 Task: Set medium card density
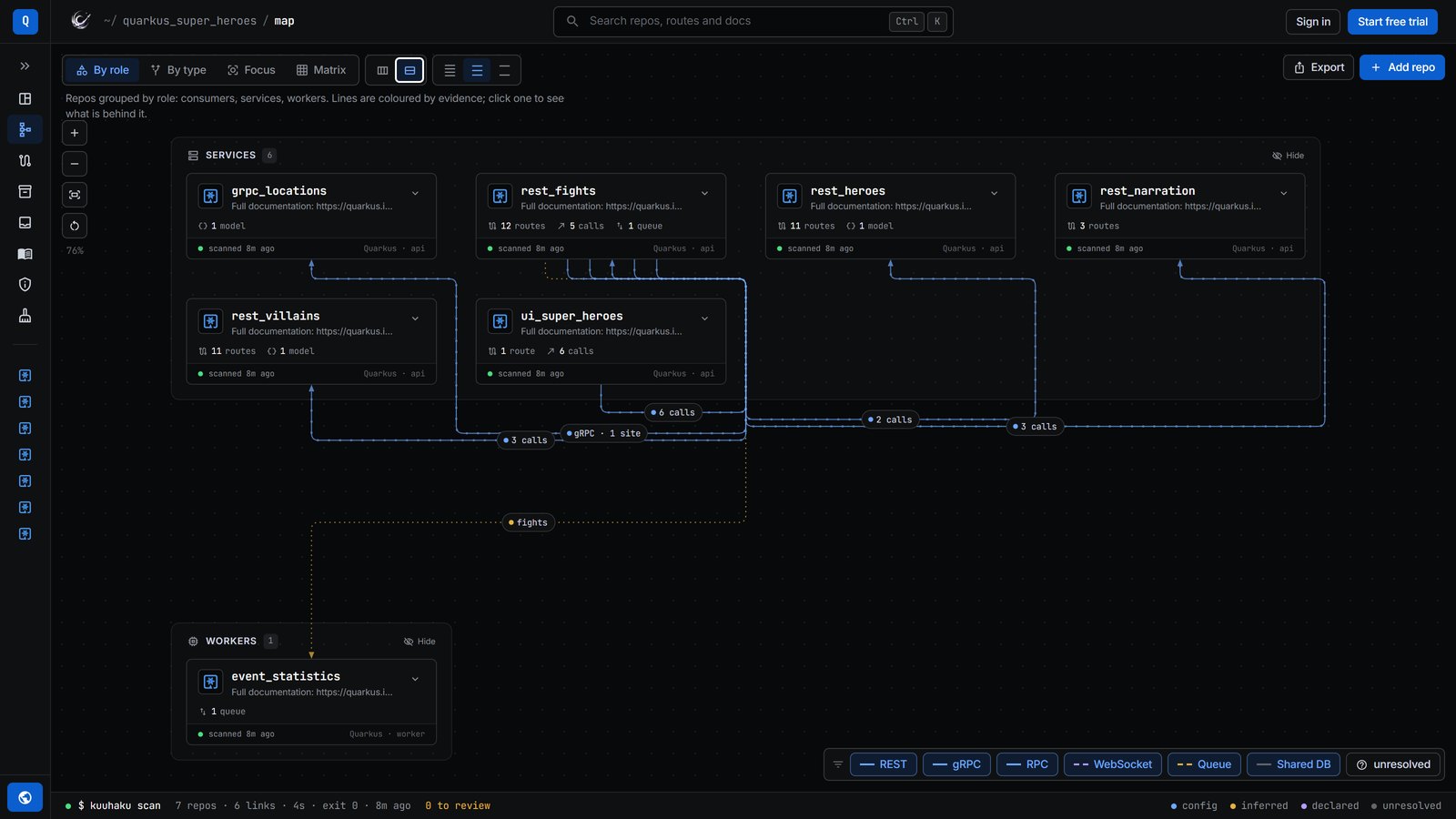point(477,70)
